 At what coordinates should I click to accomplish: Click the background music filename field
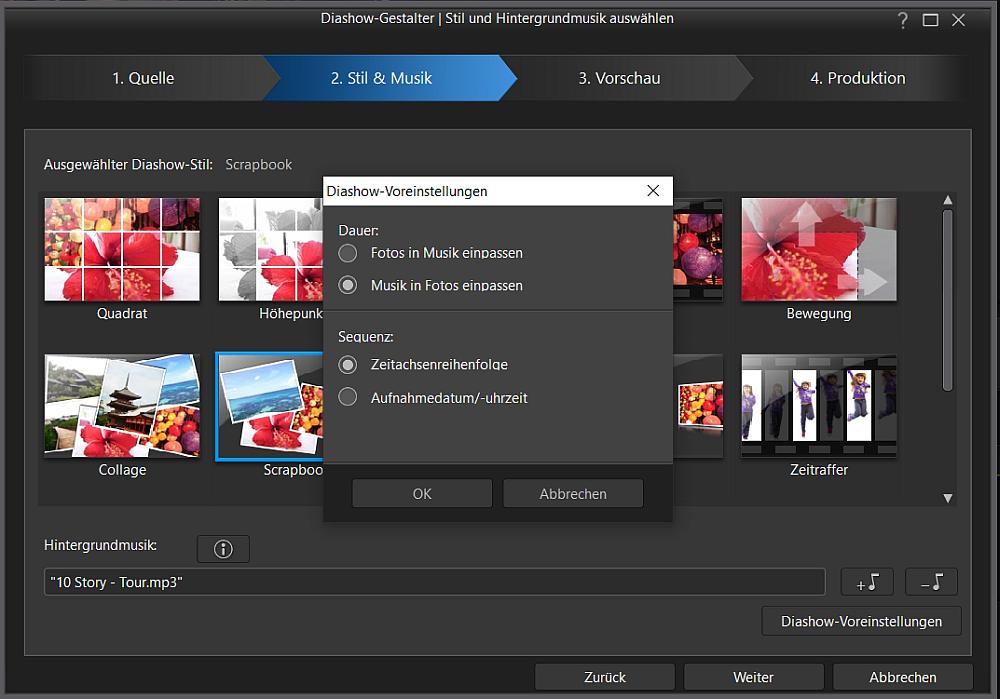click(434, 582)
